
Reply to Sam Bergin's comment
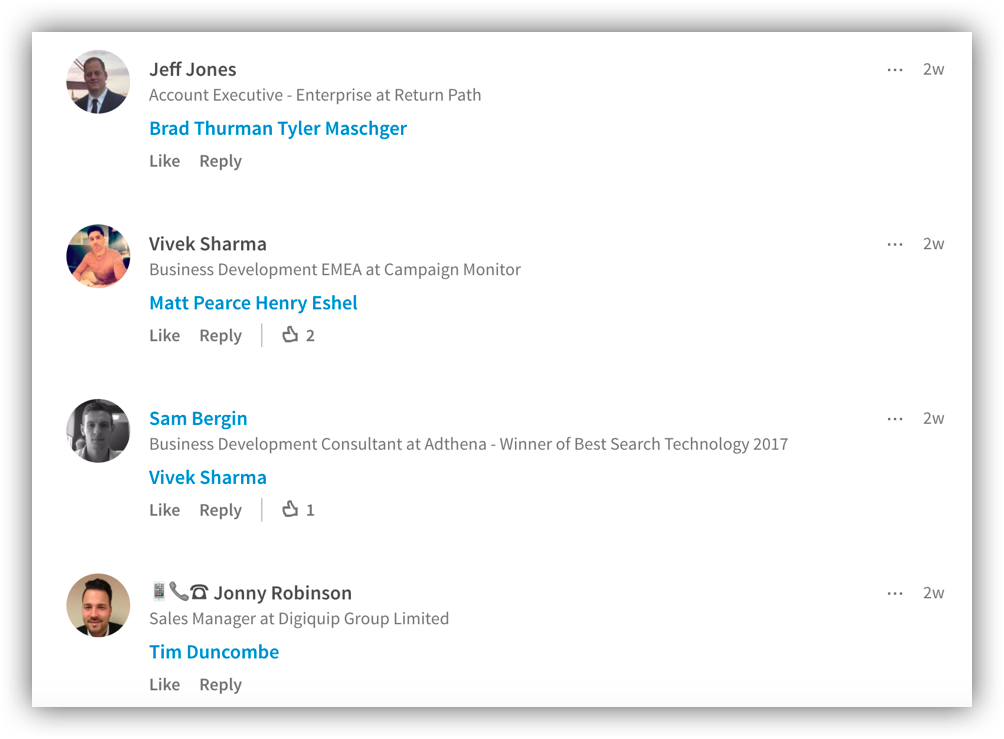[x=220, y=510]
